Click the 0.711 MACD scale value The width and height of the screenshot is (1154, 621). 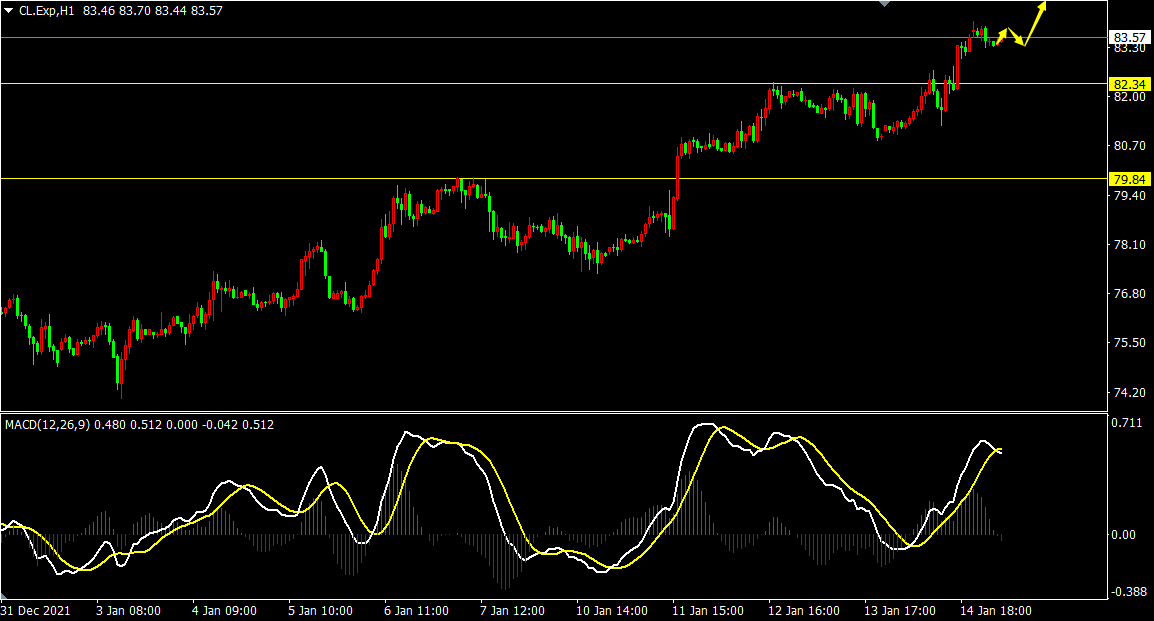[x=1128, y=422]
